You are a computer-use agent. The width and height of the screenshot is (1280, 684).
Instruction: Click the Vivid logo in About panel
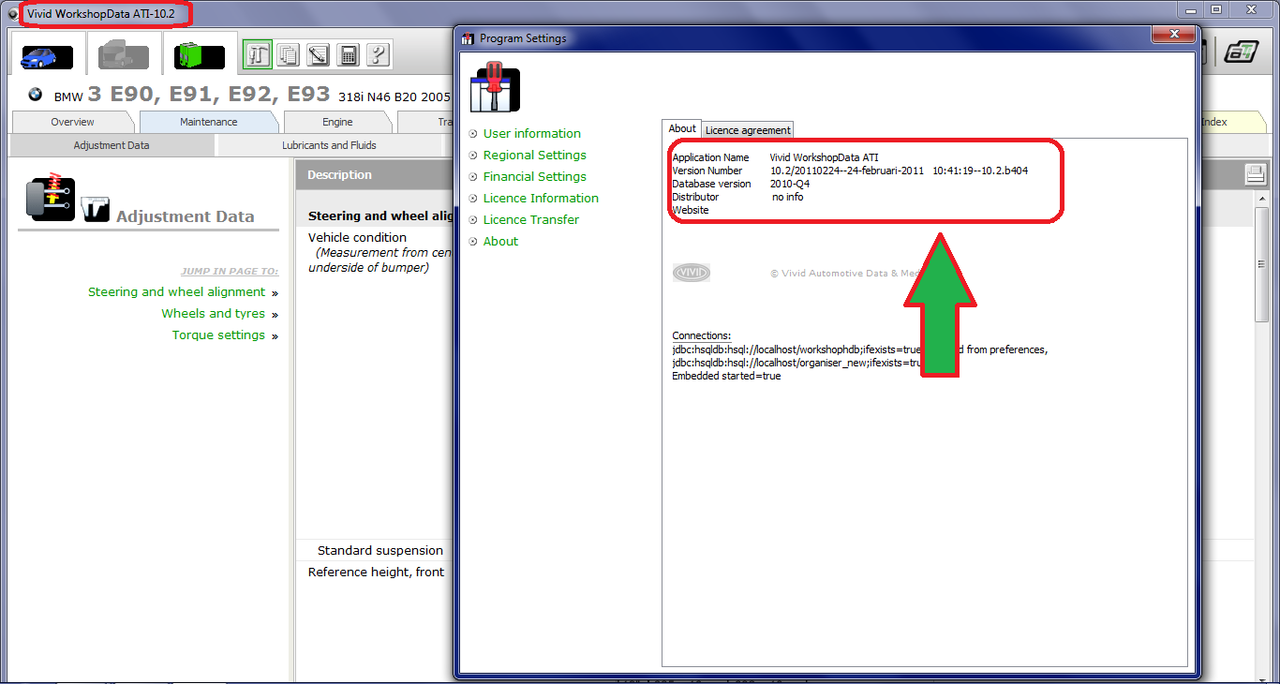(691, 273)
